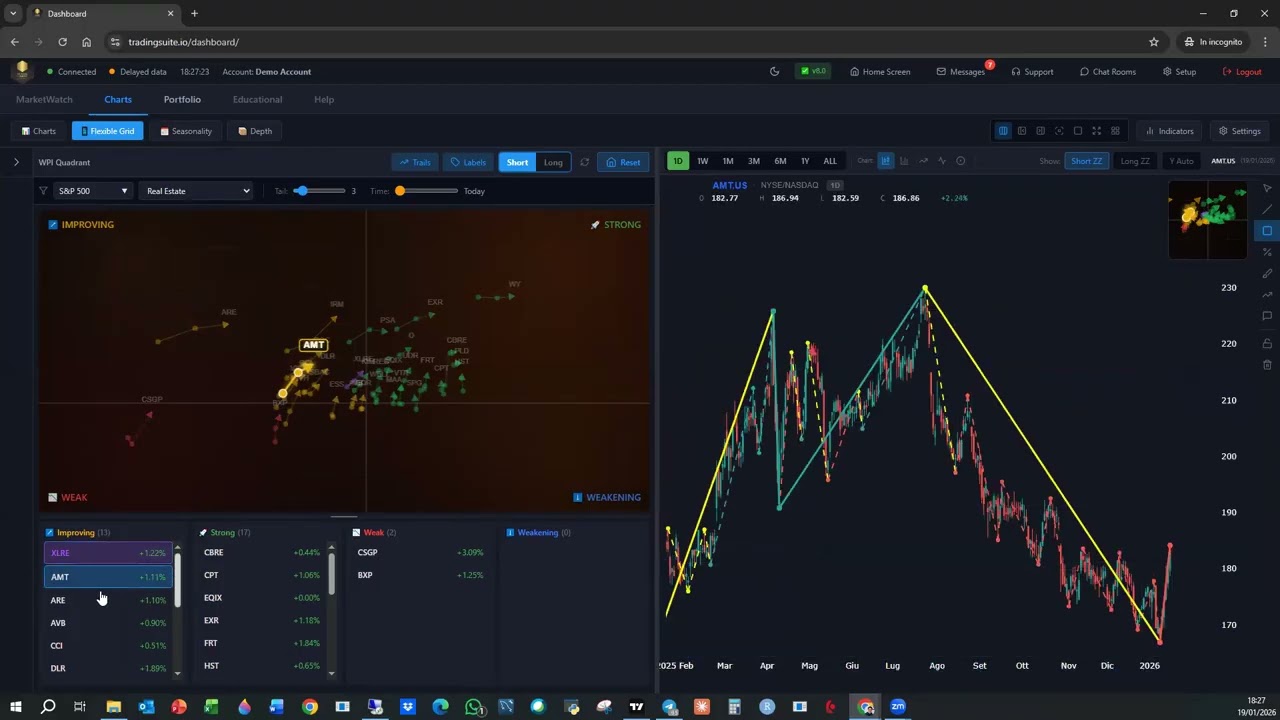Screen dimensions: 1280x720
Task: Go to Home Screen
Action: tap(880, 72)
